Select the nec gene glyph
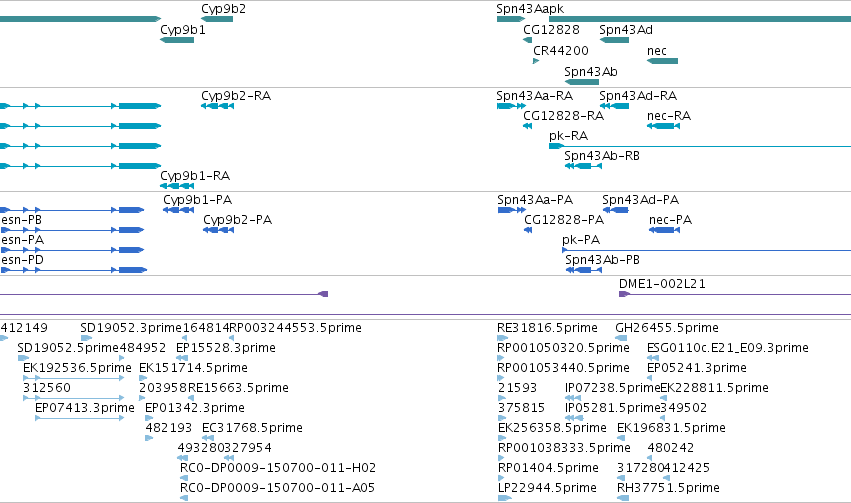The width and height of the screenshot is (851, 503). [662, 61]
